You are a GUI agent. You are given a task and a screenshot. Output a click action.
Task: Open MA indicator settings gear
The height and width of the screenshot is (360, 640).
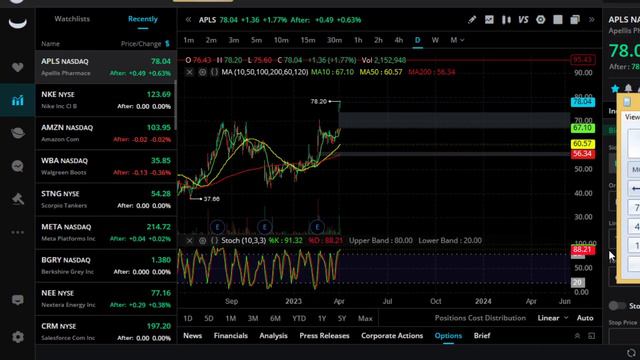click(x=202, y=72)
